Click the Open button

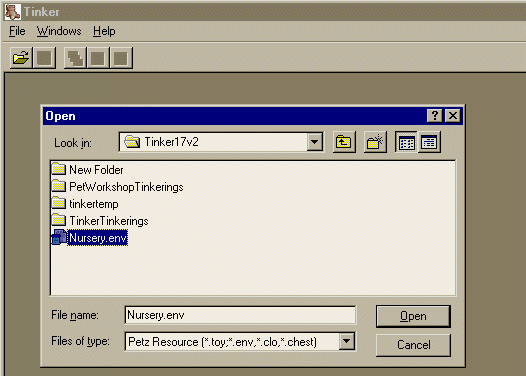pyautogui.click(x=413, y=316)
